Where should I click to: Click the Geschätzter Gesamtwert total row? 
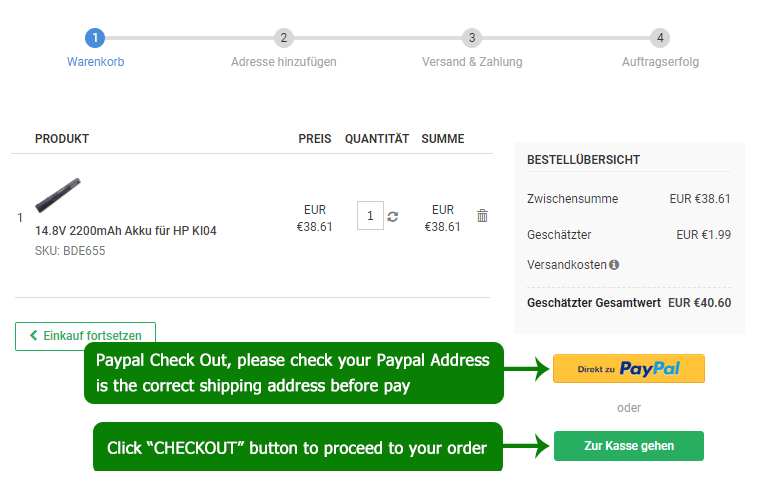[x=629, y=302]
